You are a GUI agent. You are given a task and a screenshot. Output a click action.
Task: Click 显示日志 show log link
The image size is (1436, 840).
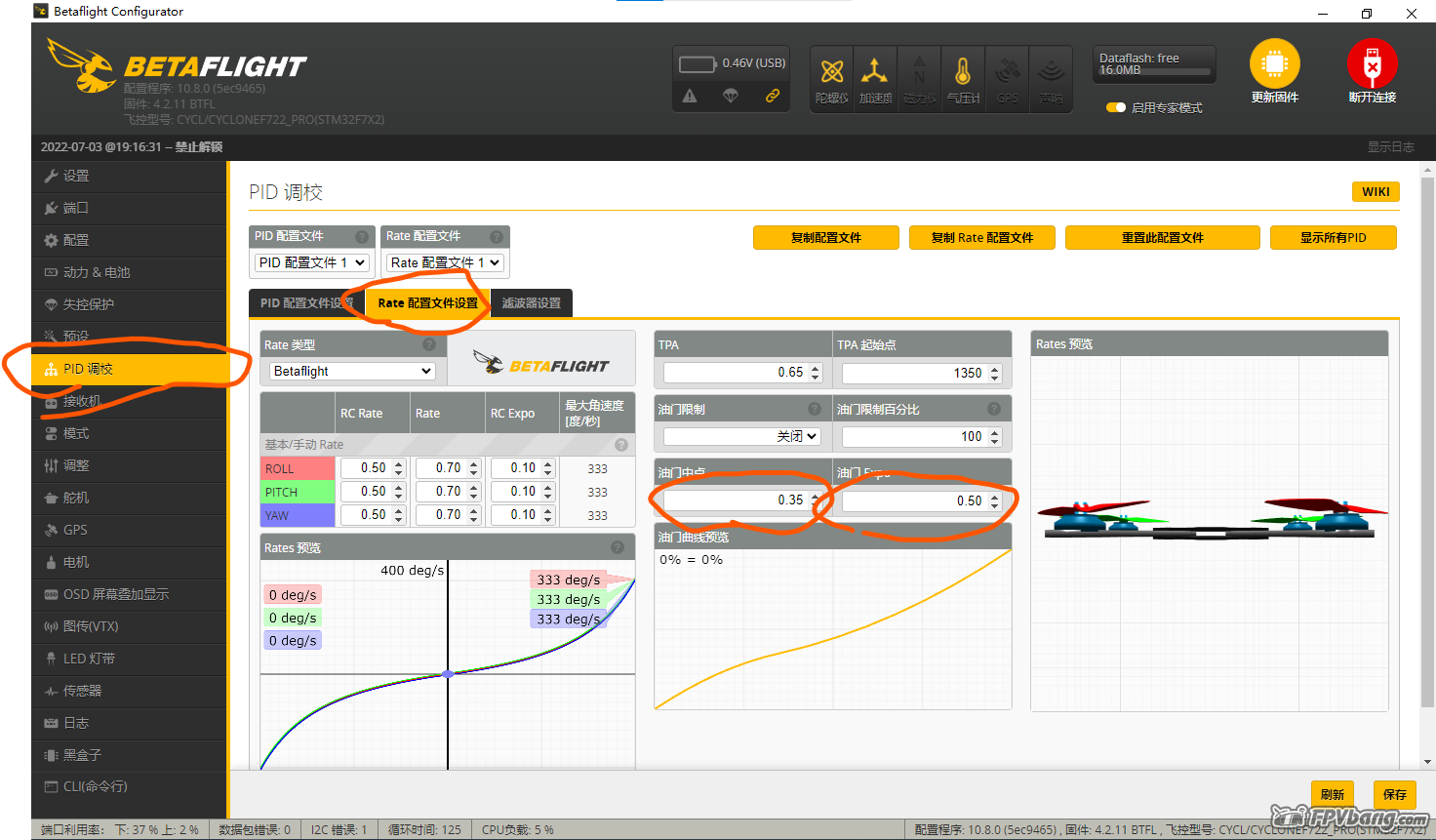tap(1390, 146)
